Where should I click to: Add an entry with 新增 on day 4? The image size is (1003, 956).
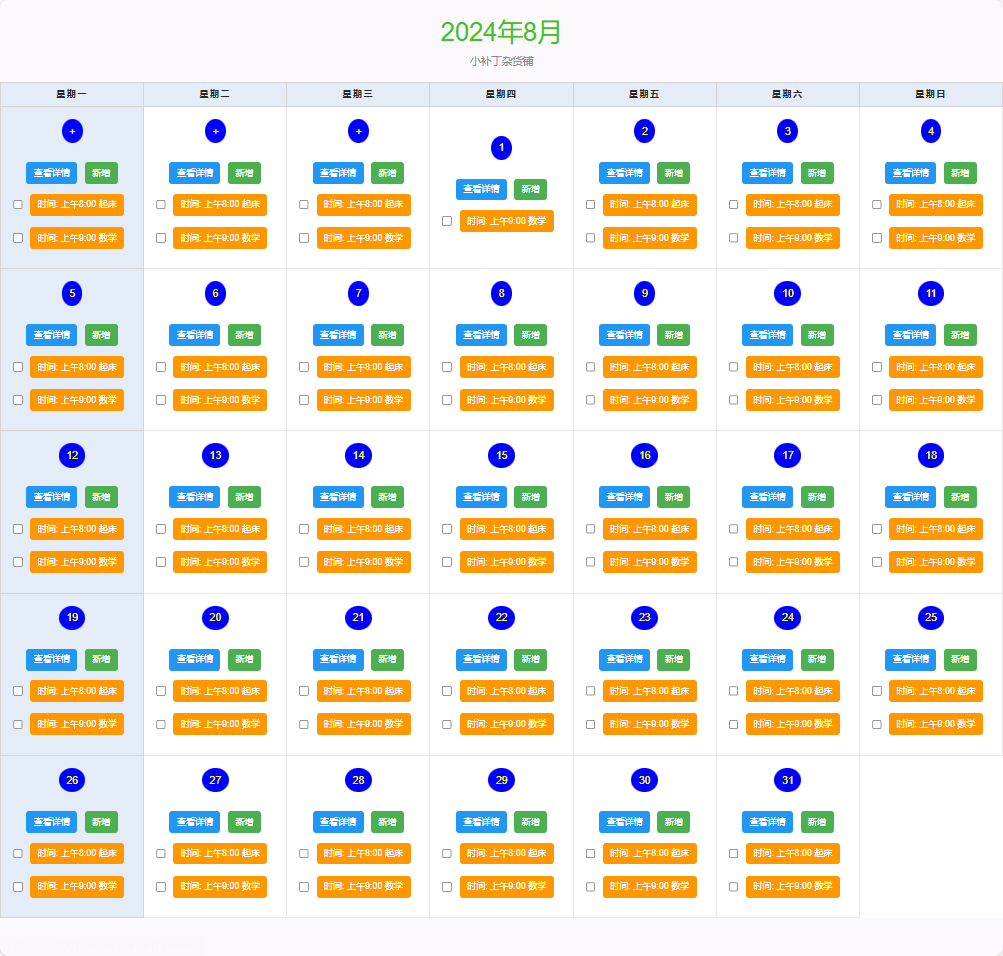[960, 173]
